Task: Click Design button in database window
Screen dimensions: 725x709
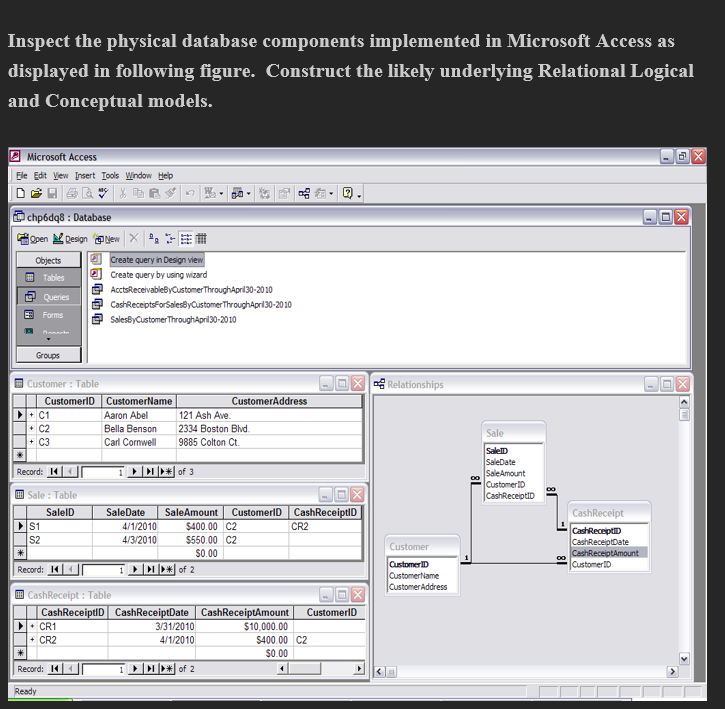Action: (70, 239)
